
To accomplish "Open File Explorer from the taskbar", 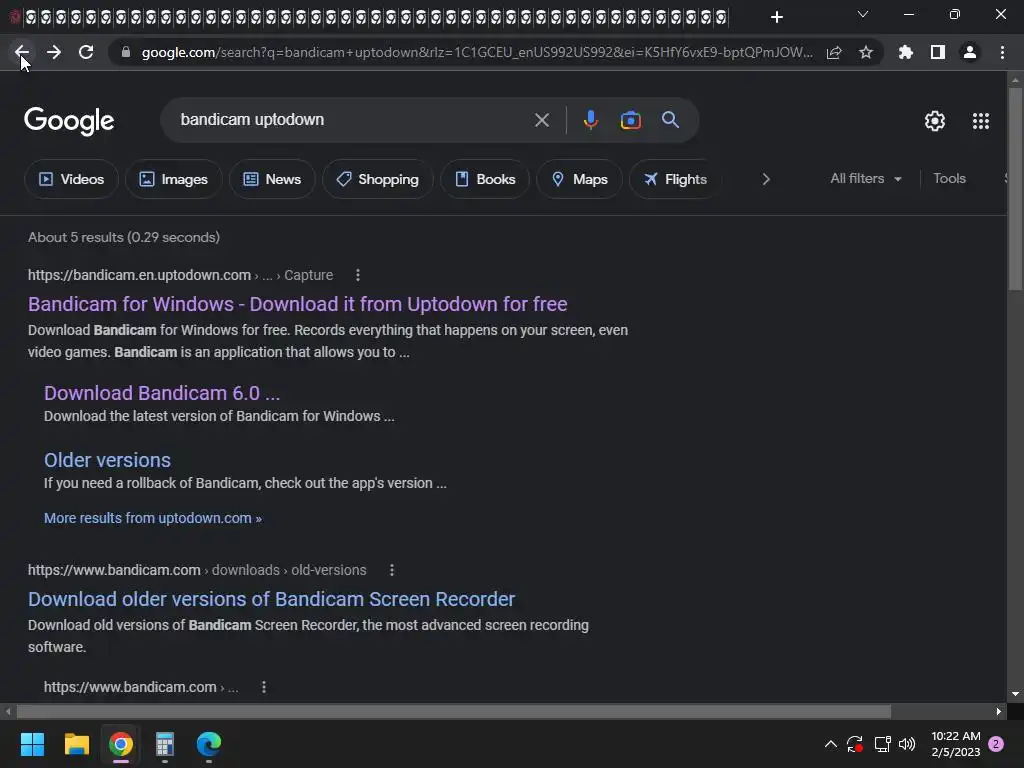I will (x=76, y=744).
